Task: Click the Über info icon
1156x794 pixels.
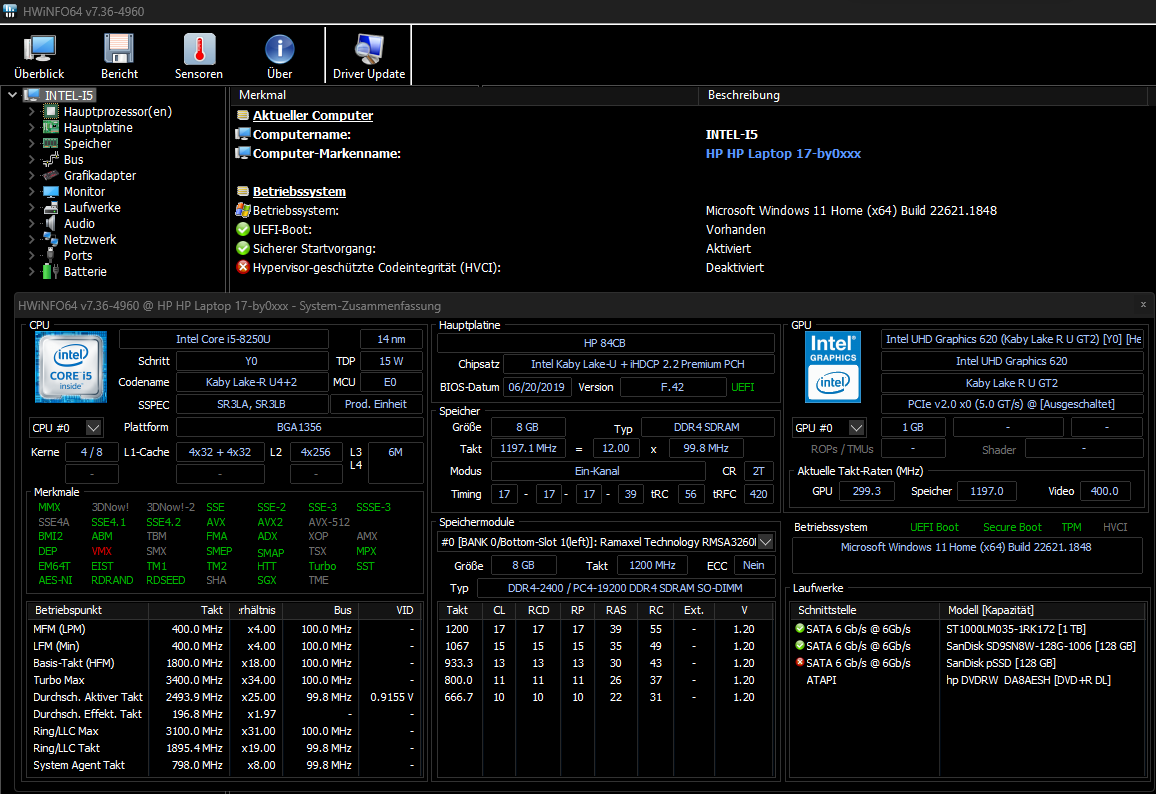Action: point(279,56)
